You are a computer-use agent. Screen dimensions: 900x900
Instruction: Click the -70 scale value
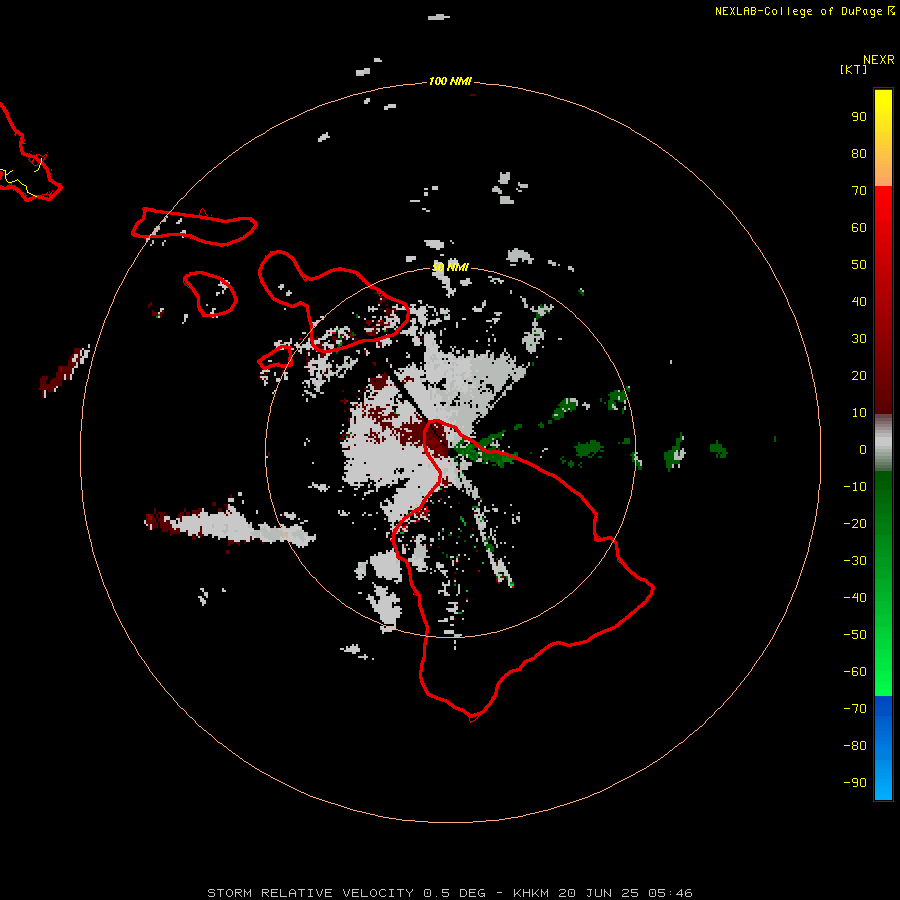click(855, 709)
